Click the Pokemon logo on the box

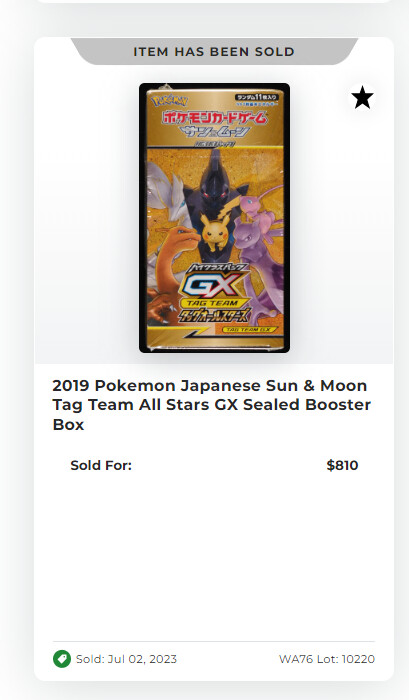(x=170, y=100)
